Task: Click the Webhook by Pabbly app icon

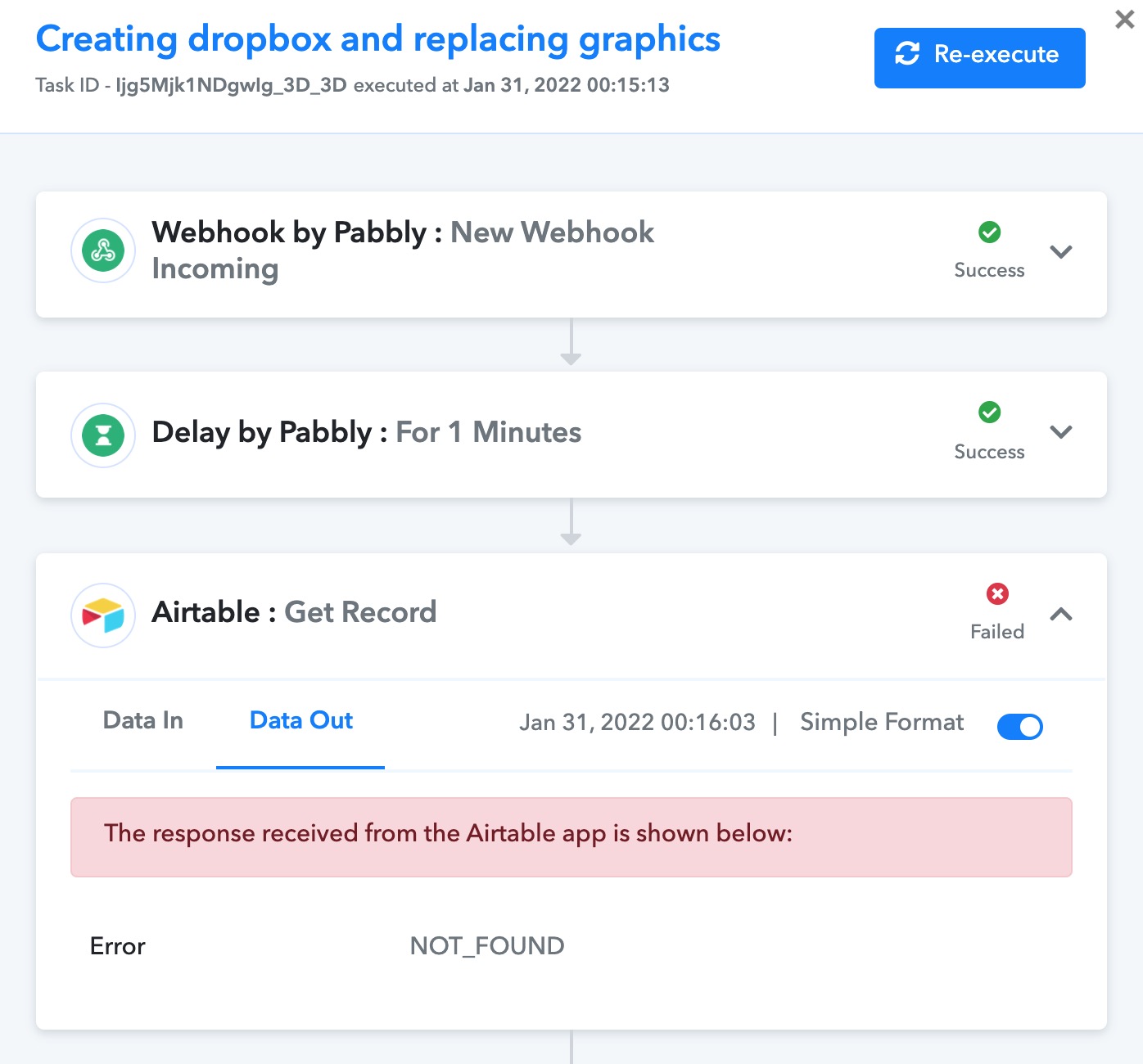Action: 103,250
